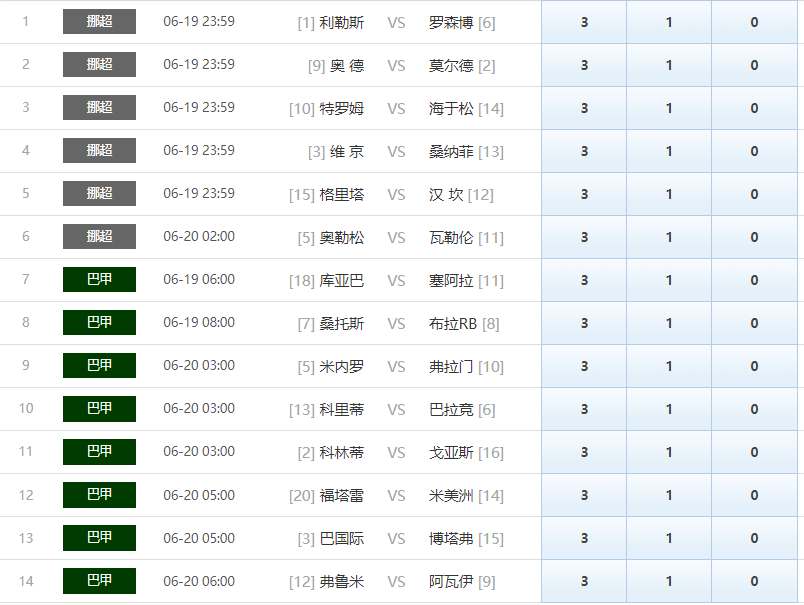The width and height of the screenshot is (804, 605).
Task: Choose 0 for 科里蒂 vs 巴拉竞
Action: point(754,410)
